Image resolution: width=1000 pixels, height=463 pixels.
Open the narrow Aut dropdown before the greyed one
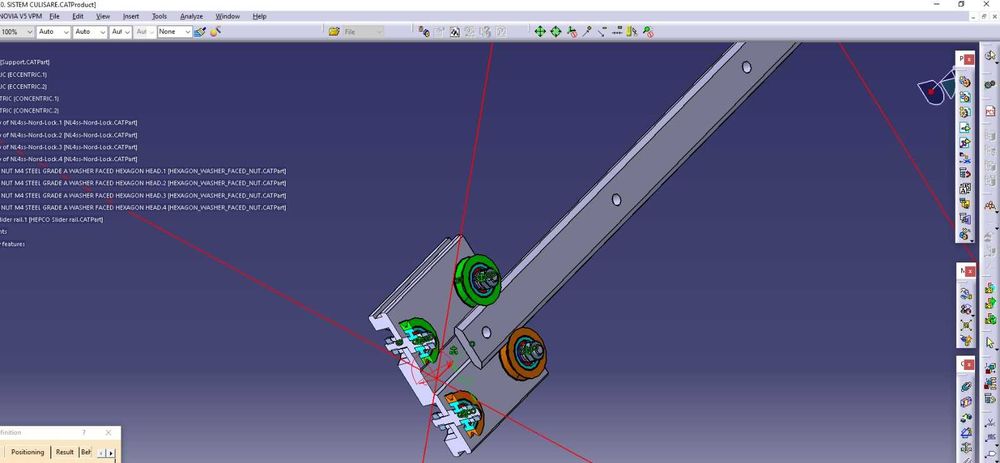[128, 31]
